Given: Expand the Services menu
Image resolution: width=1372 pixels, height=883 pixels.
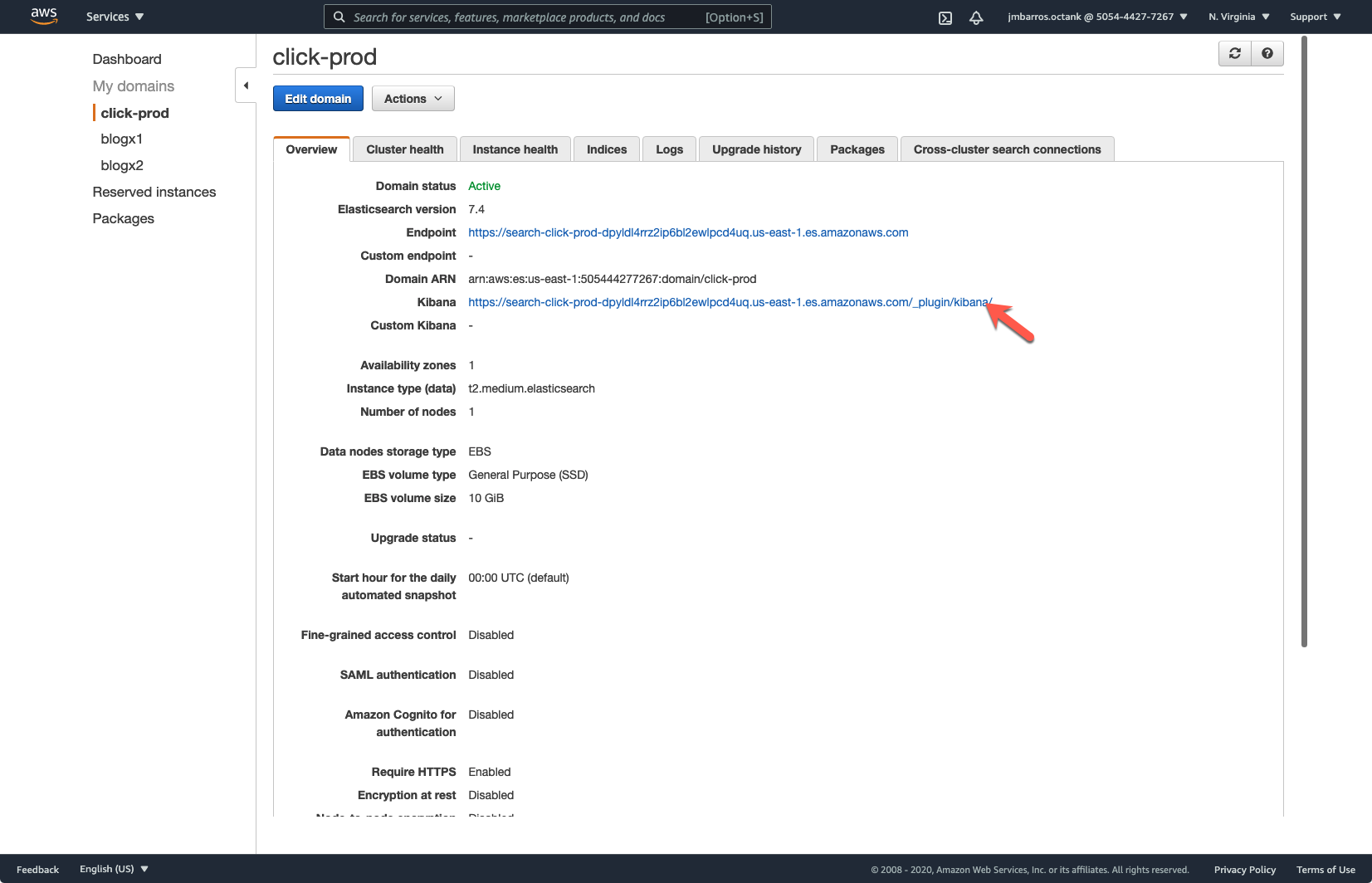Looking at the screenshot, I should tap(115, 17).
